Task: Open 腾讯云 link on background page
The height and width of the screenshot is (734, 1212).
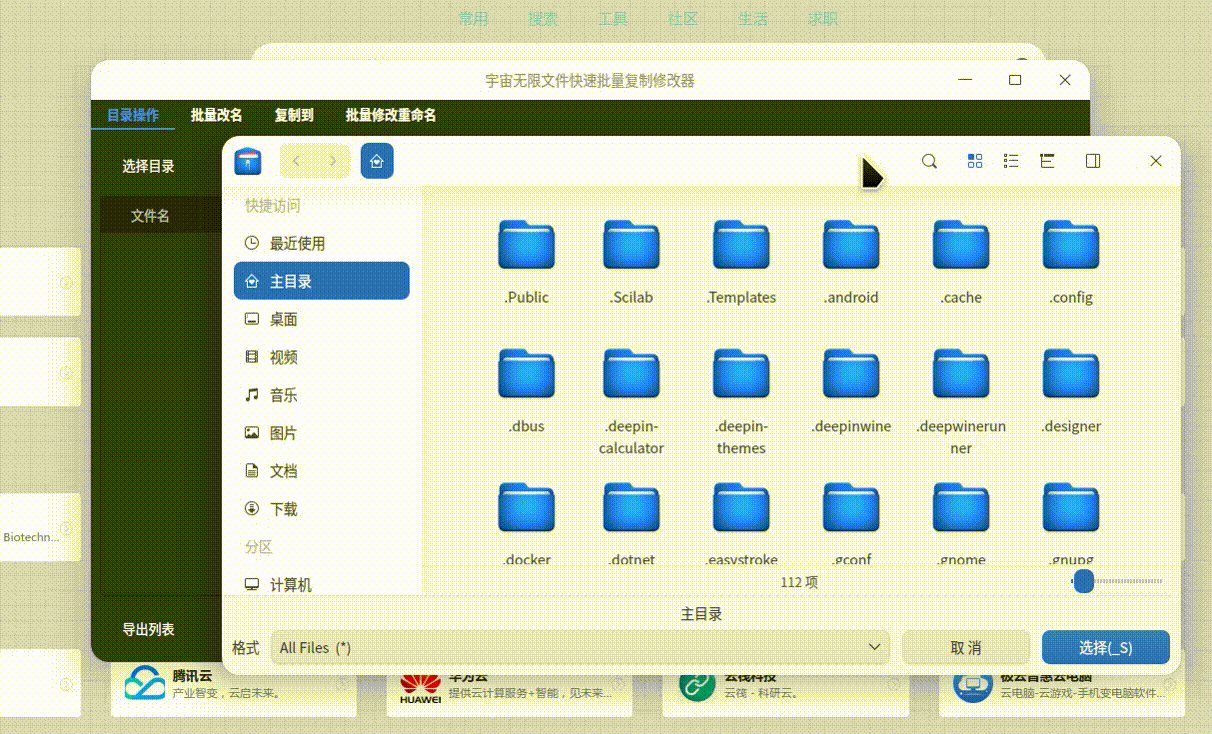Action: tap(234, 683)
